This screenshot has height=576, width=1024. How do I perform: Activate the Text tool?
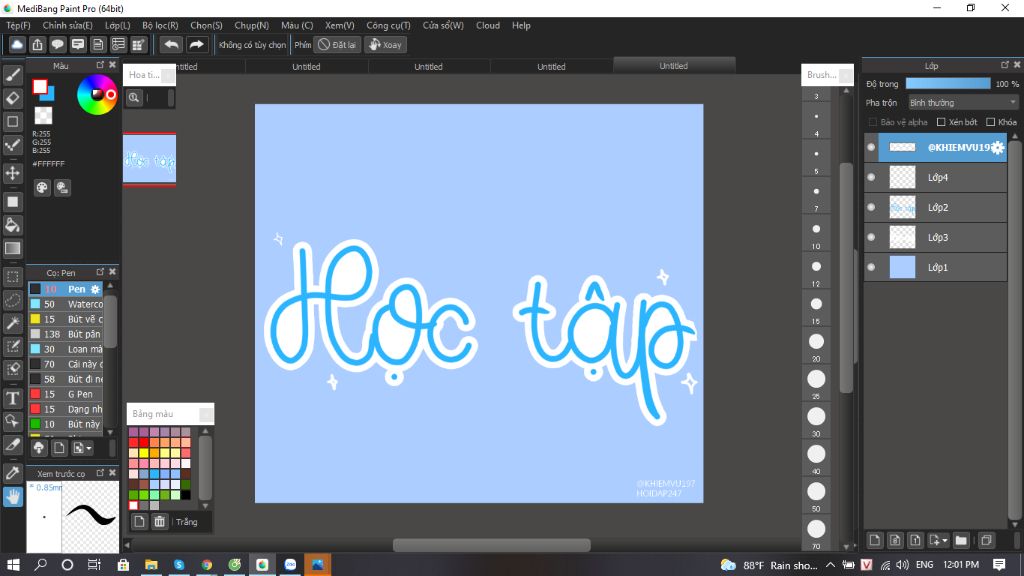(x=12, y=398)
